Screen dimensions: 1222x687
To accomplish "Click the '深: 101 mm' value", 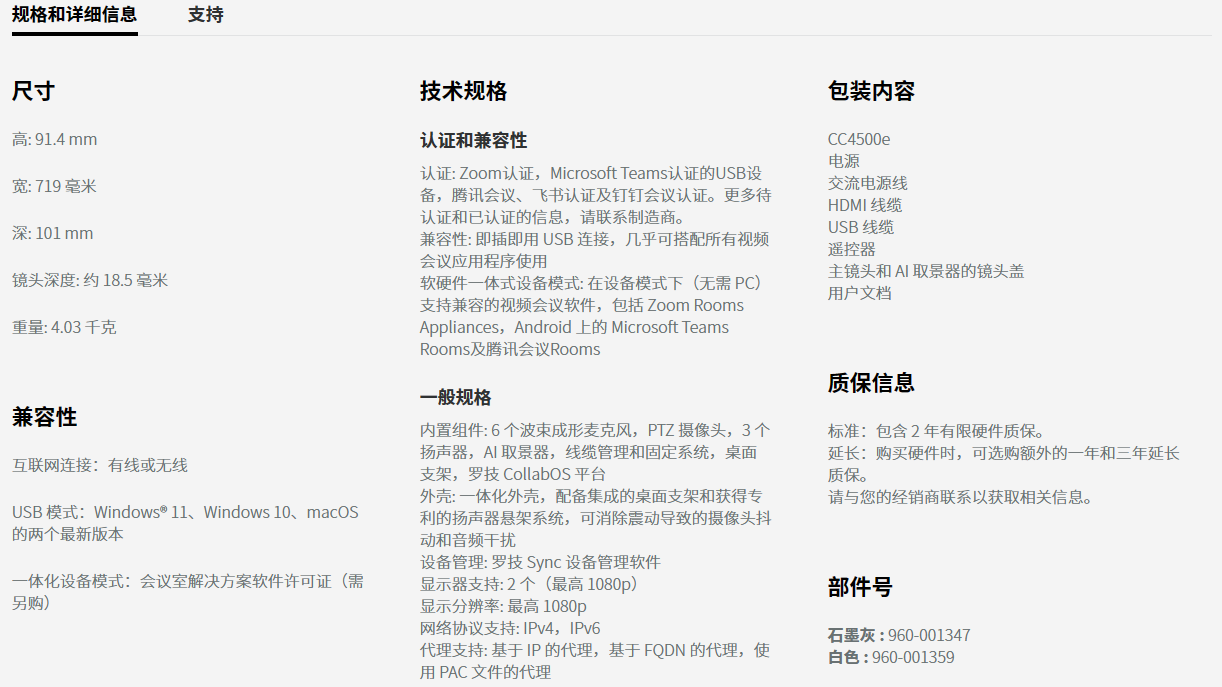I will (x=53, y=234).
